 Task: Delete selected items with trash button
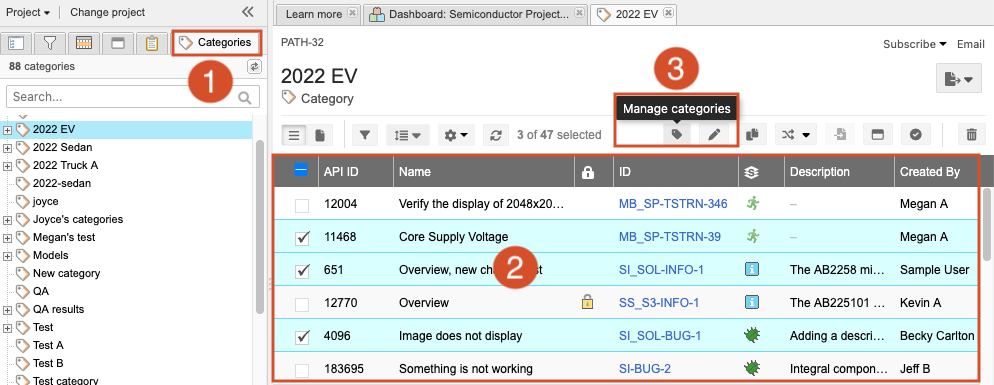971,134
